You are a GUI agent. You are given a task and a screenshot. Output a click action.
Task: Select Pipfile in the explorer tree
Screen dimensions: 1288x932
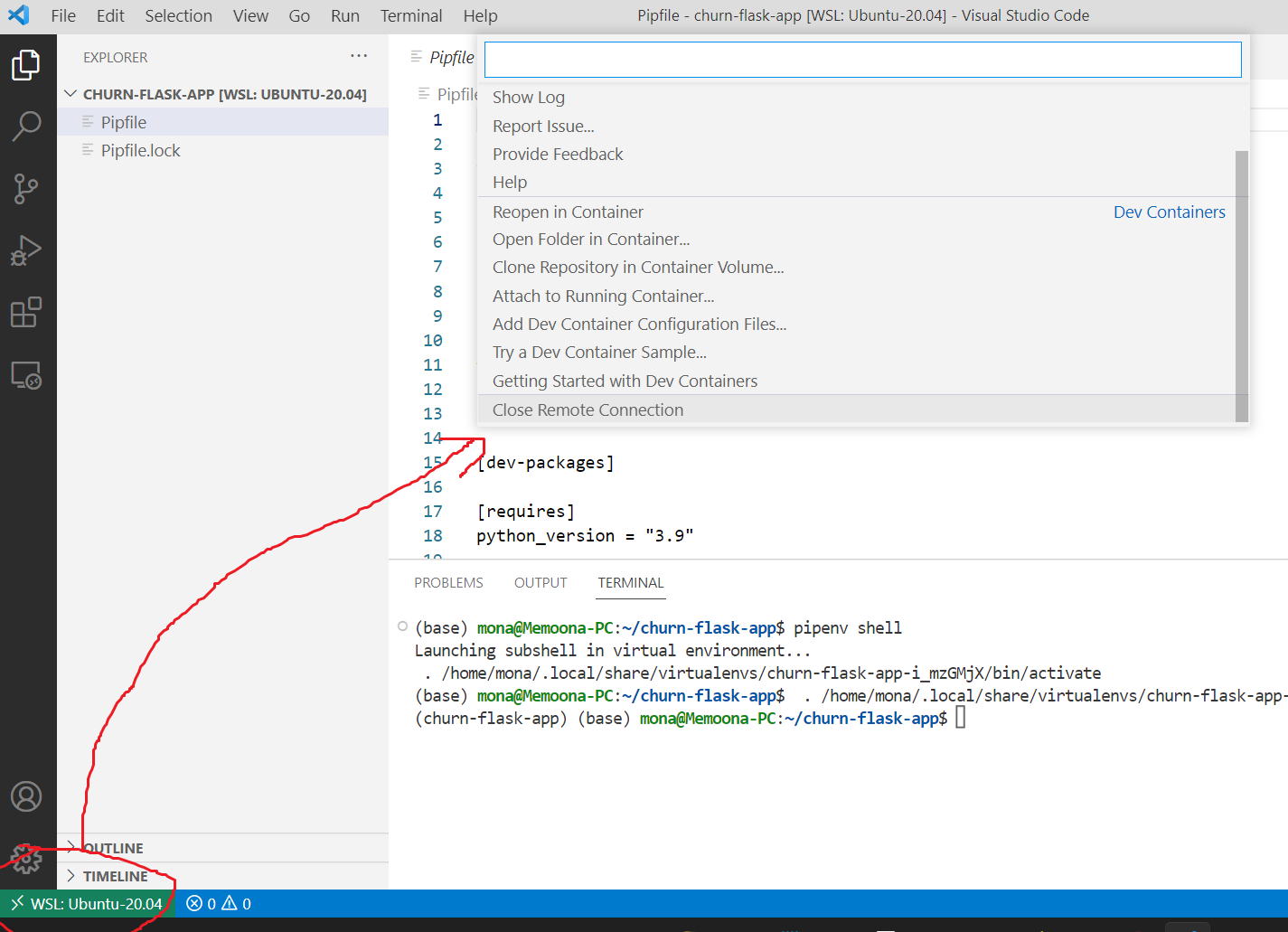[222, 122]
